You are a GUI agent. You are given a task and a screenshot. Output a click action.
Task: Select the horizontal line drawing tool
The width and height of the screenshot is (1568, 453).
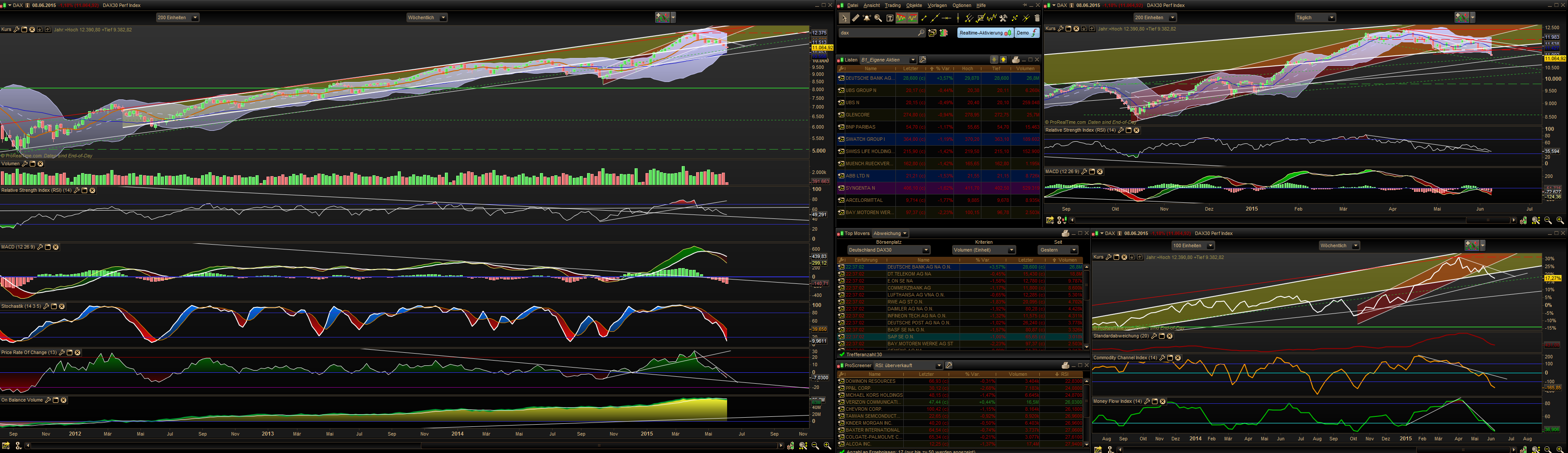(x=946, y=18)
